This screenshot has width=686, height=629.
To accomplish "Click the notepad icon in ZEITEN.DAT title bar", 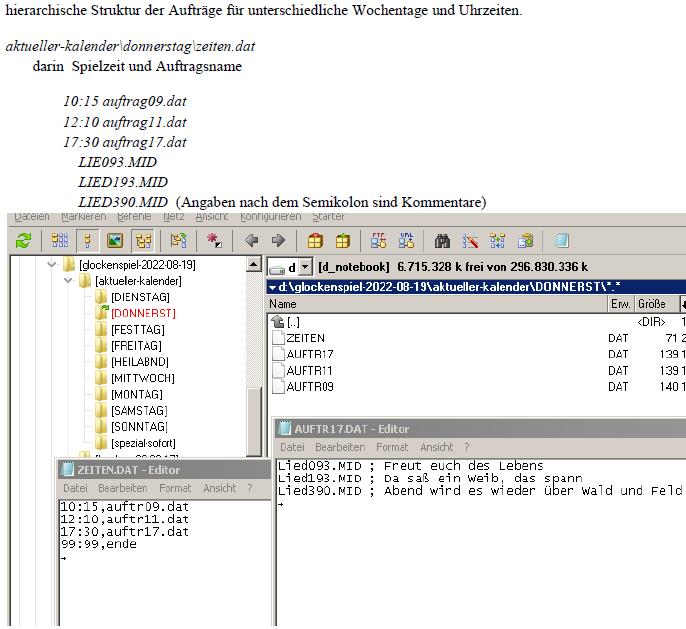I will pos(67,470).
